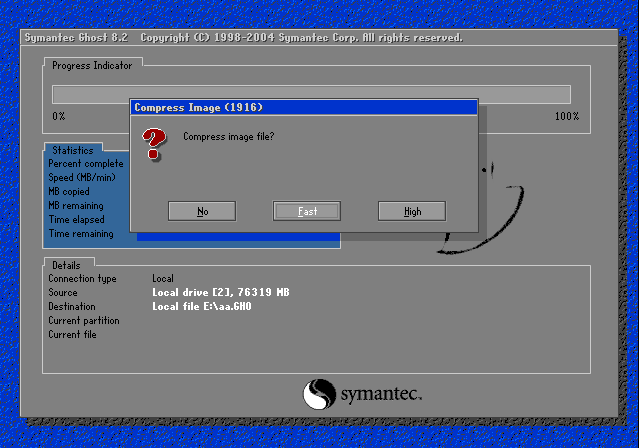Click the MB remaining label
The width and height of the screenshot is (639, 448).
click(x=76, y=205)
